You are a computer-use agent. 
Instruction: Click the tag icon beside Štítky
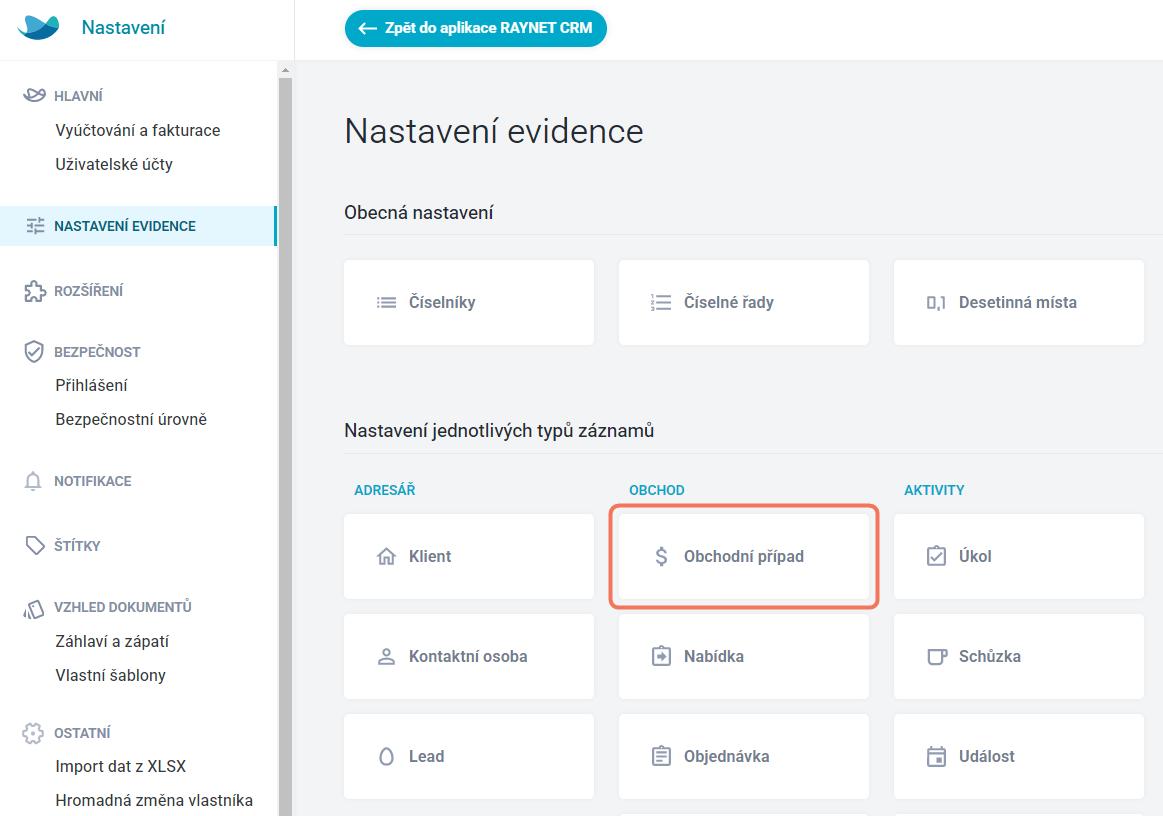coord(35,546)
